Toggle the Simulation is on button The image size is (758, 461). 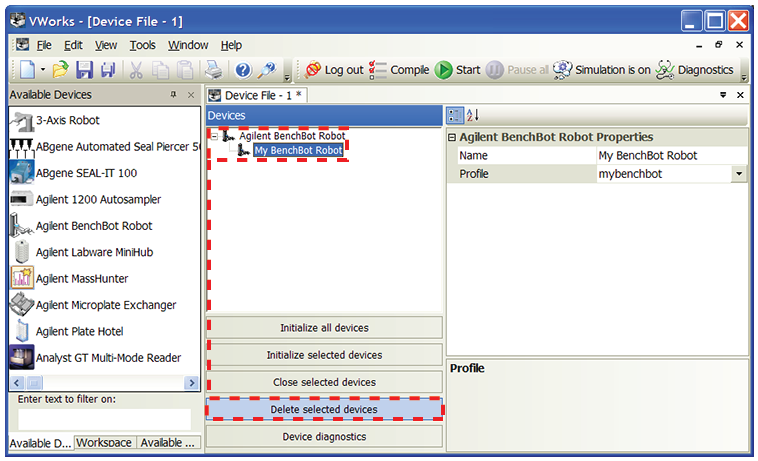point(601,70)
